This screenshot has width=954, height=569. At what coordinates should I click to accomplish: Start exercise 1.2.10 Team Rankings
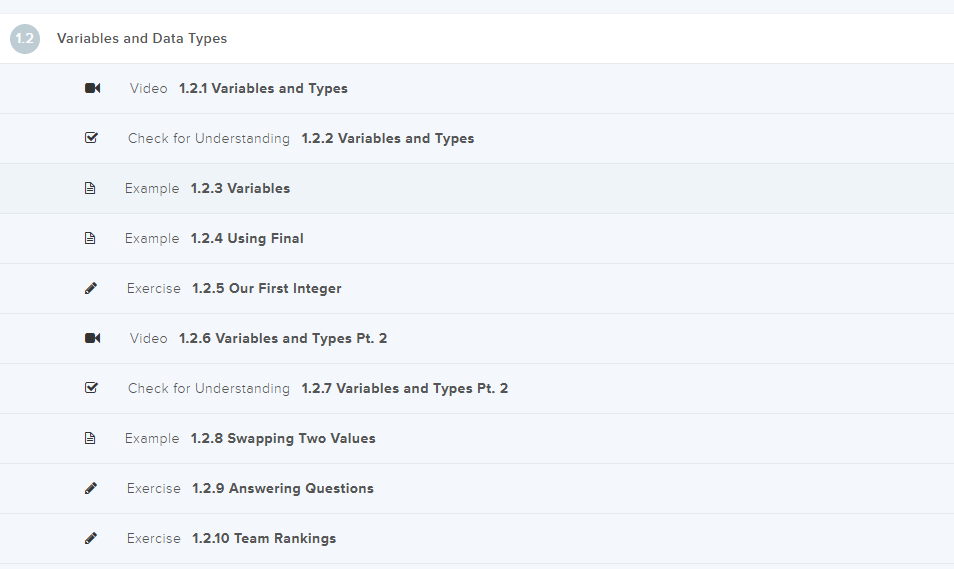pos(264,538)
